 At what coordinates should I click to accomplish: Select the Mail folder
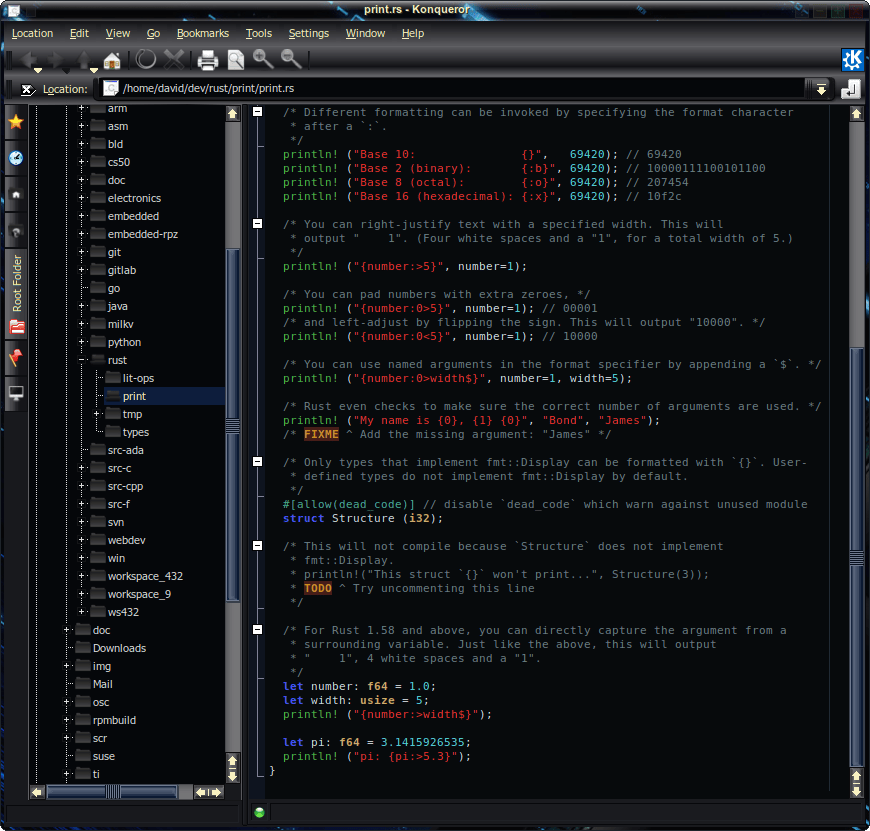point(102,684)
